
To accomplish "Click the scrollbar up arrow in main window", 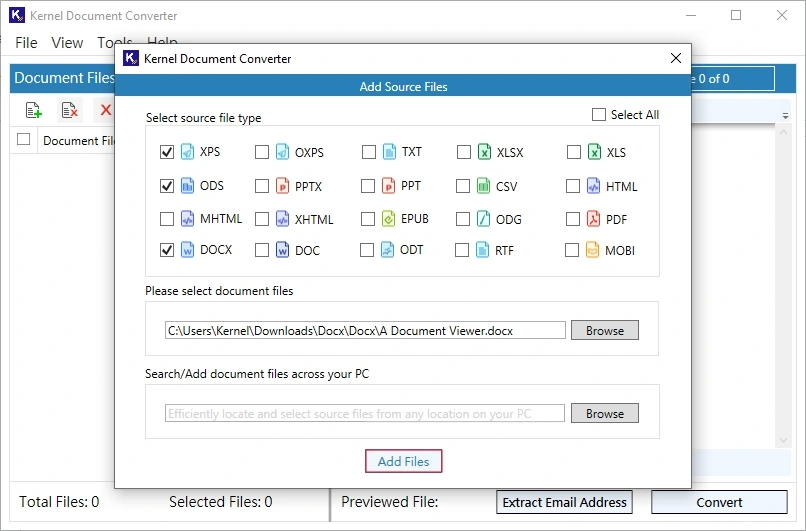I will coord(783,133).
